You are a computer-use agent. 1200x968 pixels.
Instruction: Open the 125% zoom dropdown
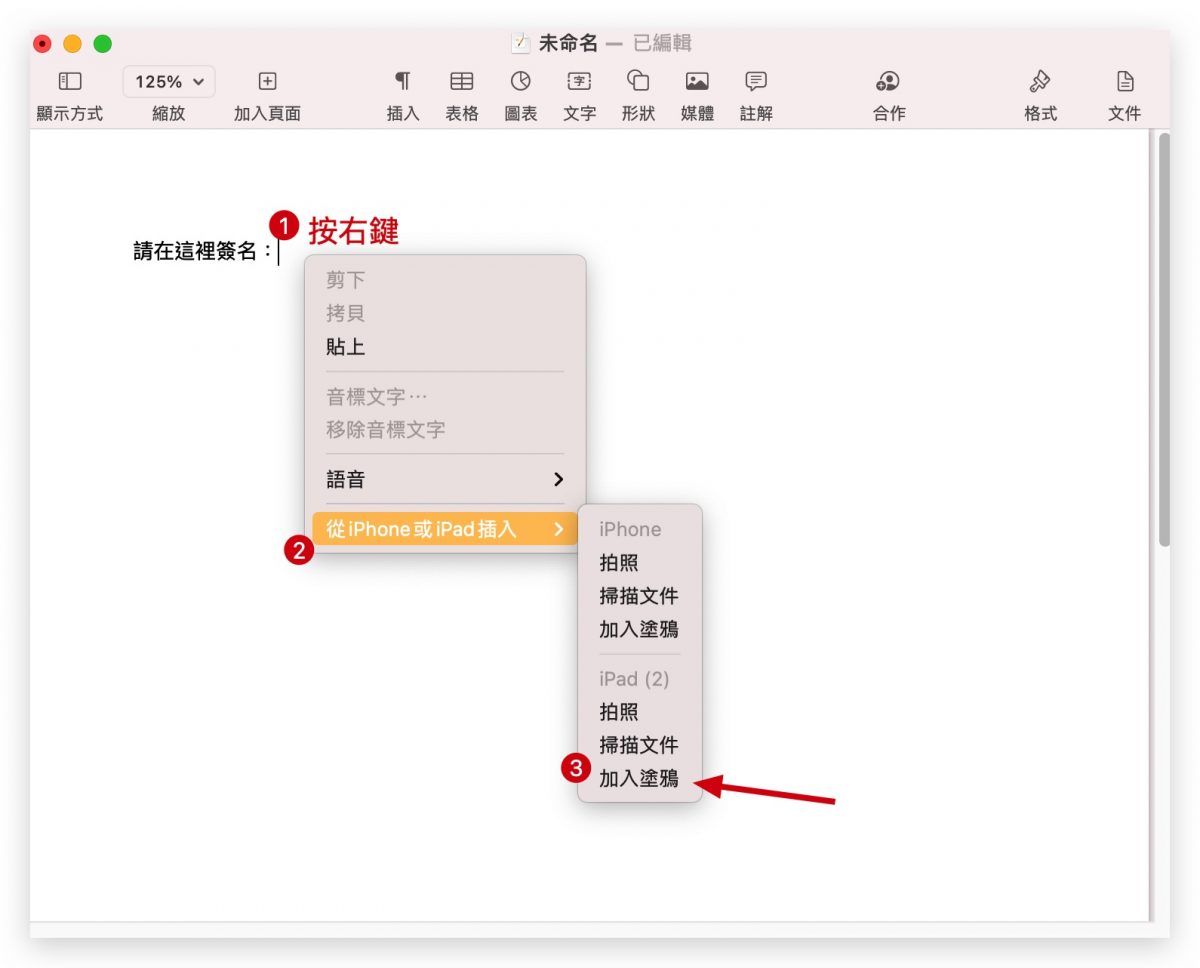point(169,82)
